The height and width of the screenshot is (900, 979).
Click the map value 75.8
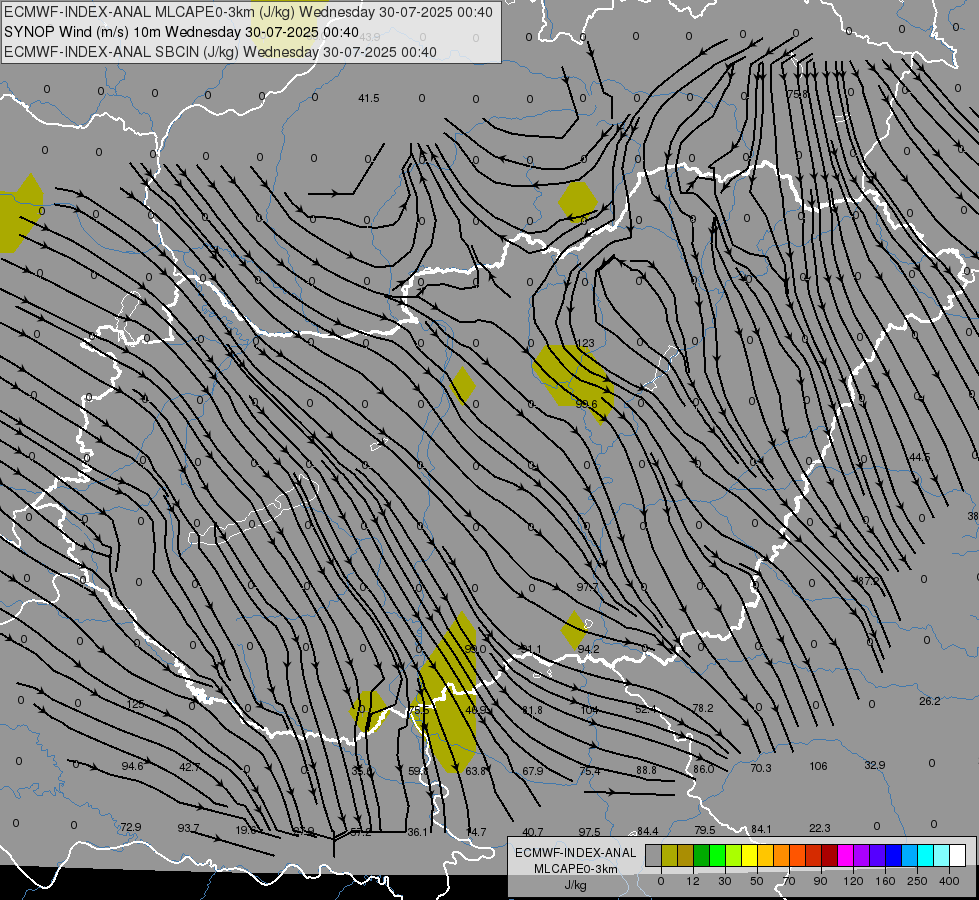click(x=797, y=94)
